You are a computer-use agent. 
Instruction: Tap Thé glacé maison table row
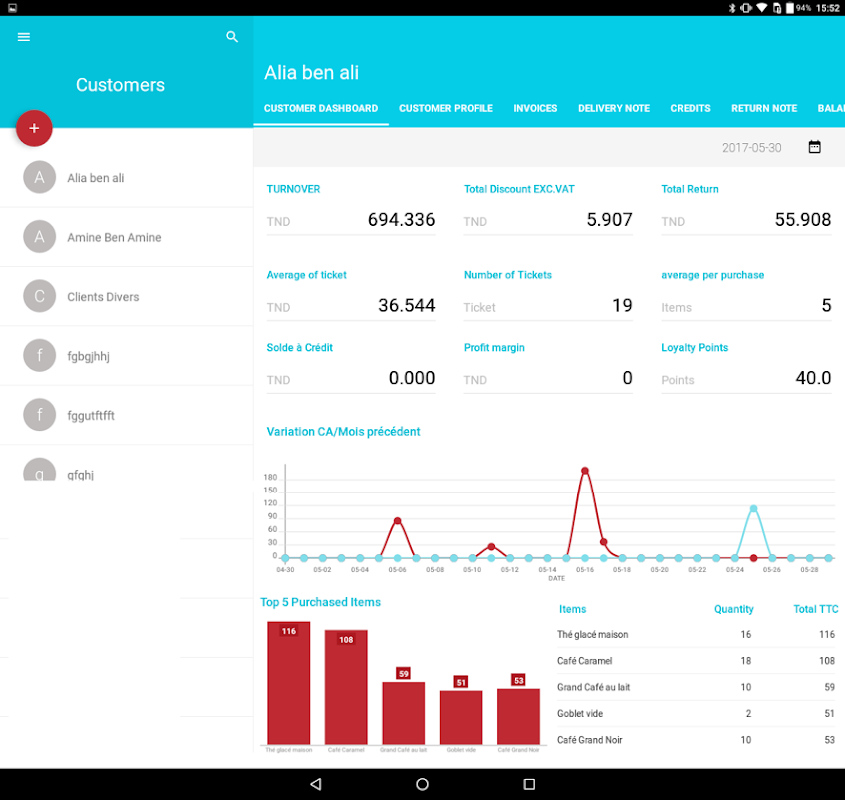(x=696, y=635)
